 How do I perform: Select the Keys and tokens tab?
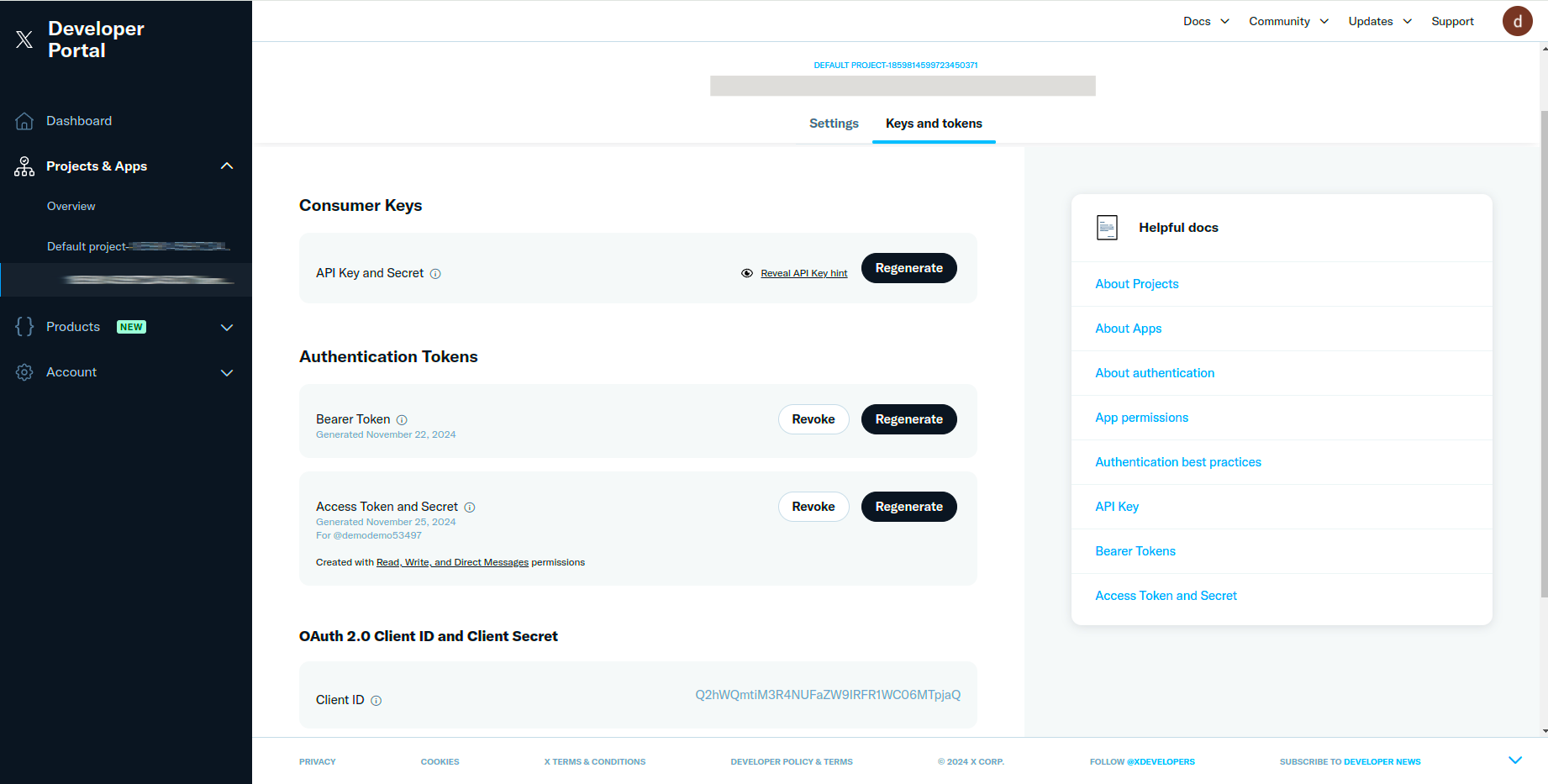click(934, 124)
